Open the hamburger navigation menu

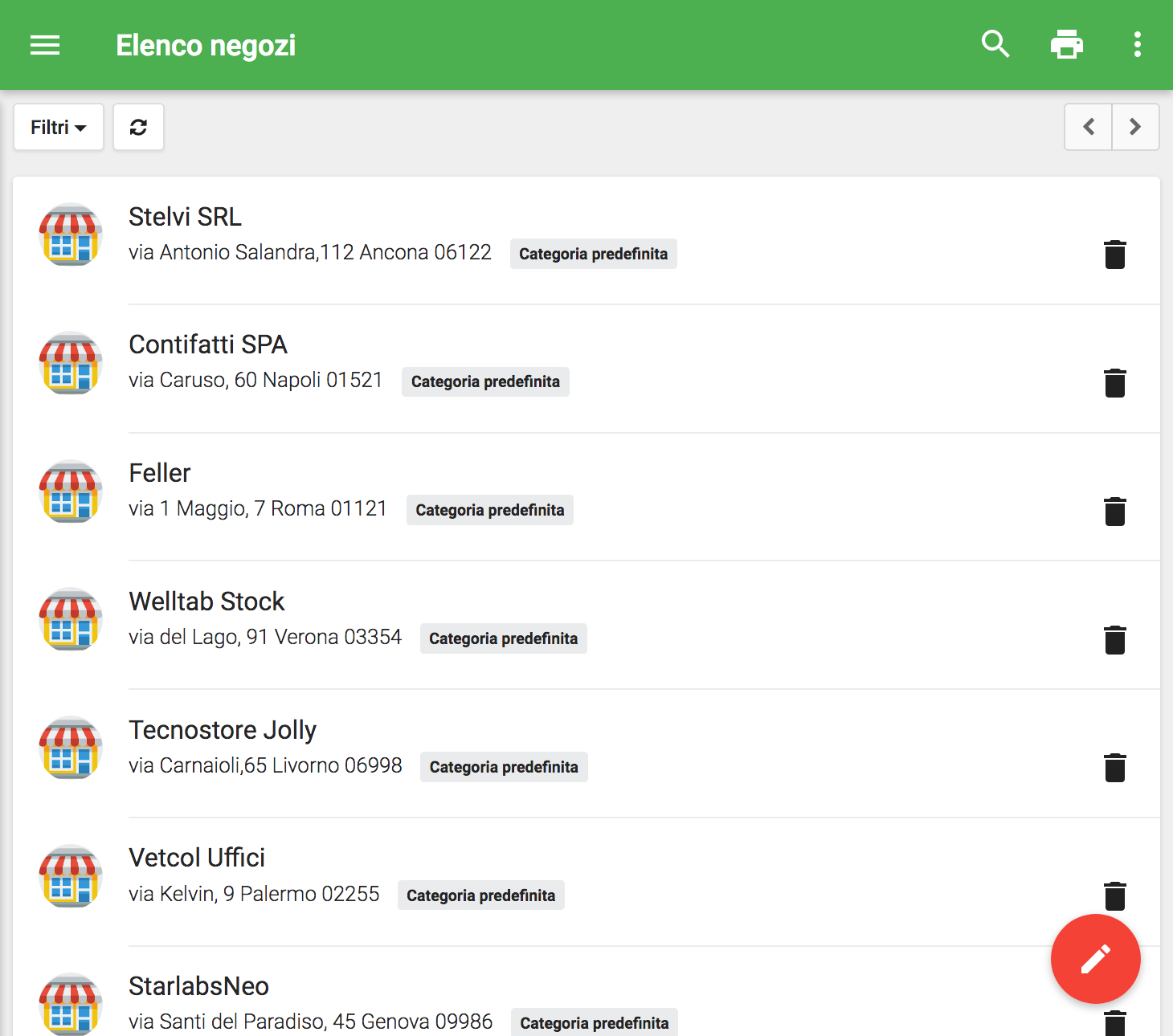click(45, 45)
